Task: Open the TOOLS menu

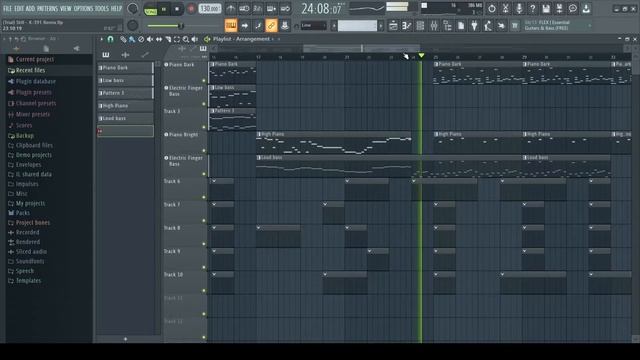Action: 102,8
